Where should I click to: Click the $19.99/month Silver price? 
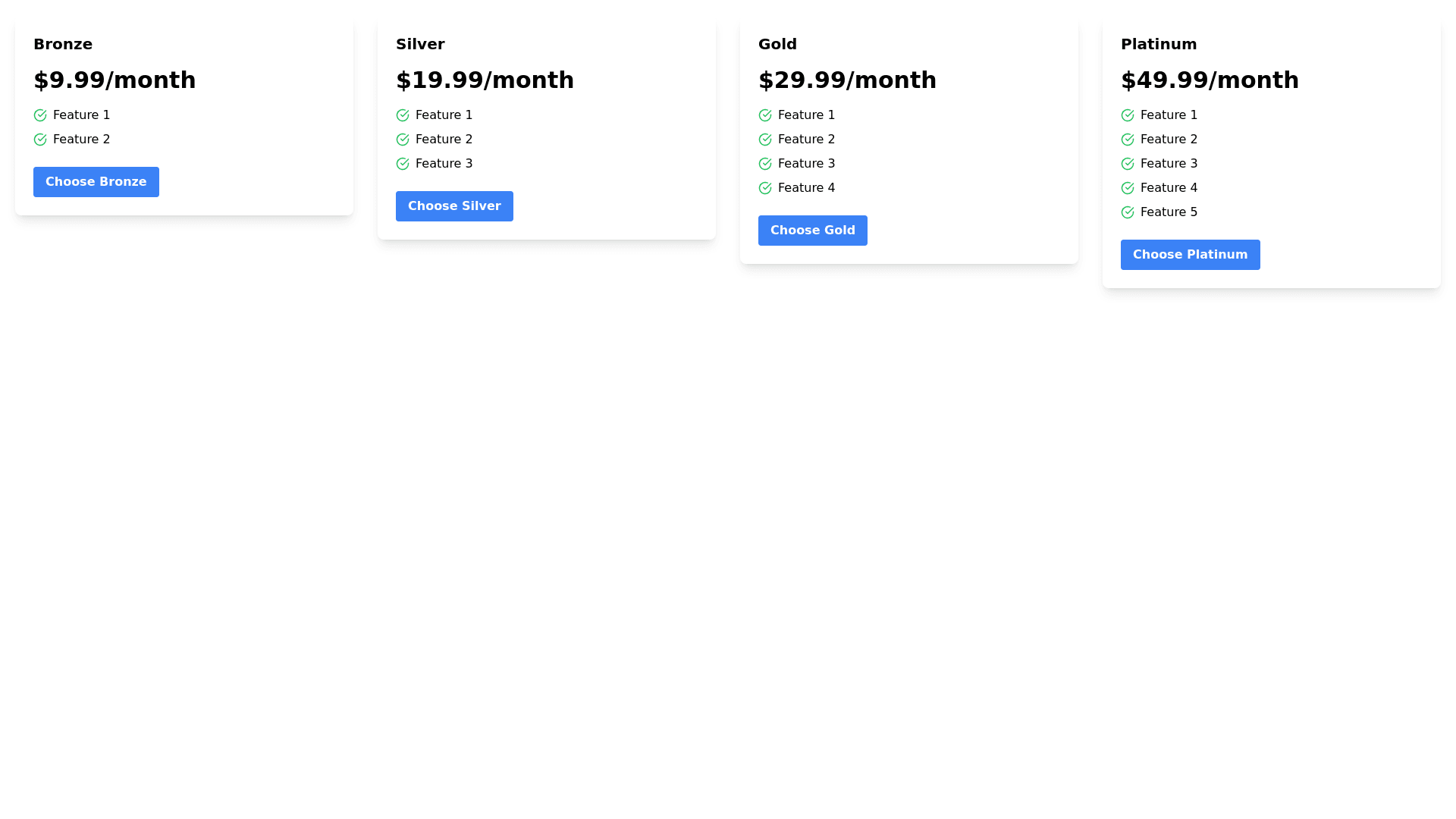pos(485,80)
